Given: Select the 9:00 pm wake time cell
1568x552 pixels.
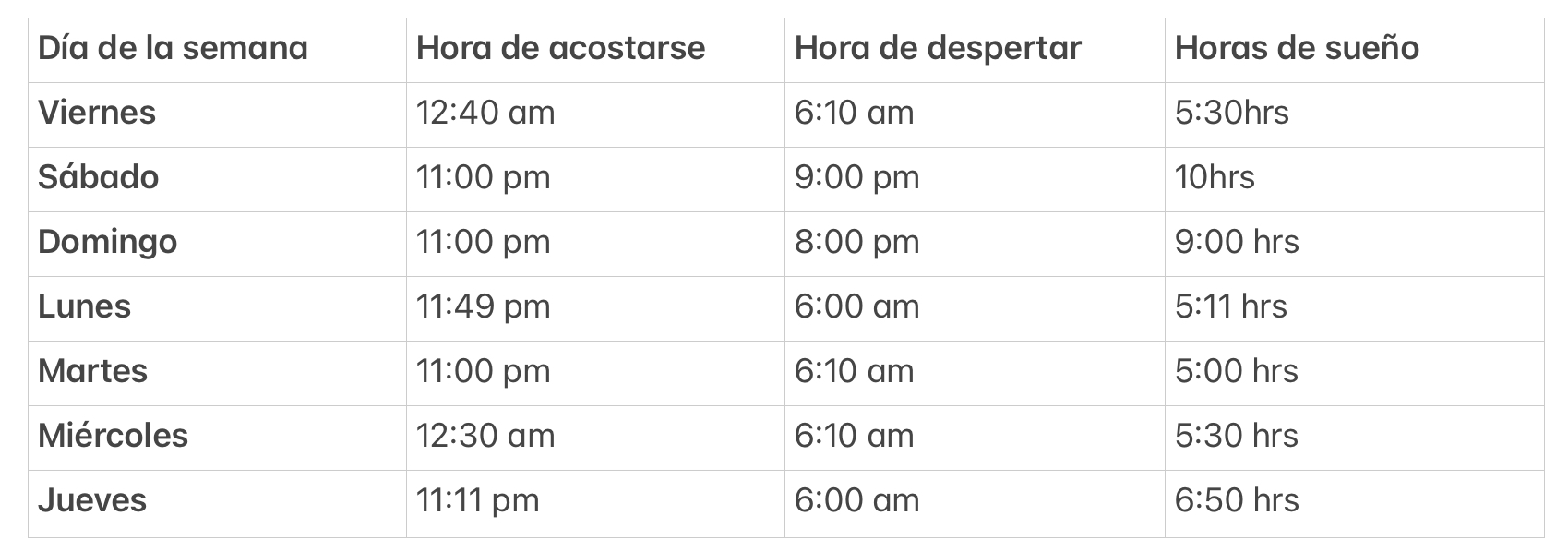Looking at the screenshot, I should click(856, 177).
